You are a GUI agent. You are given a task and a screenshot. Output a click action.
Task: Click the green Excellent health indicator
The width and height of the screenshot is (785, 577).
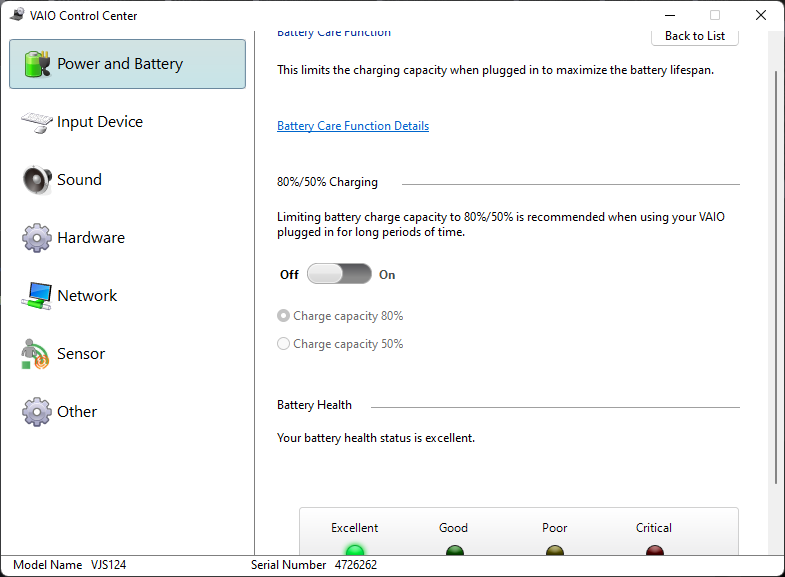point(355,550)
